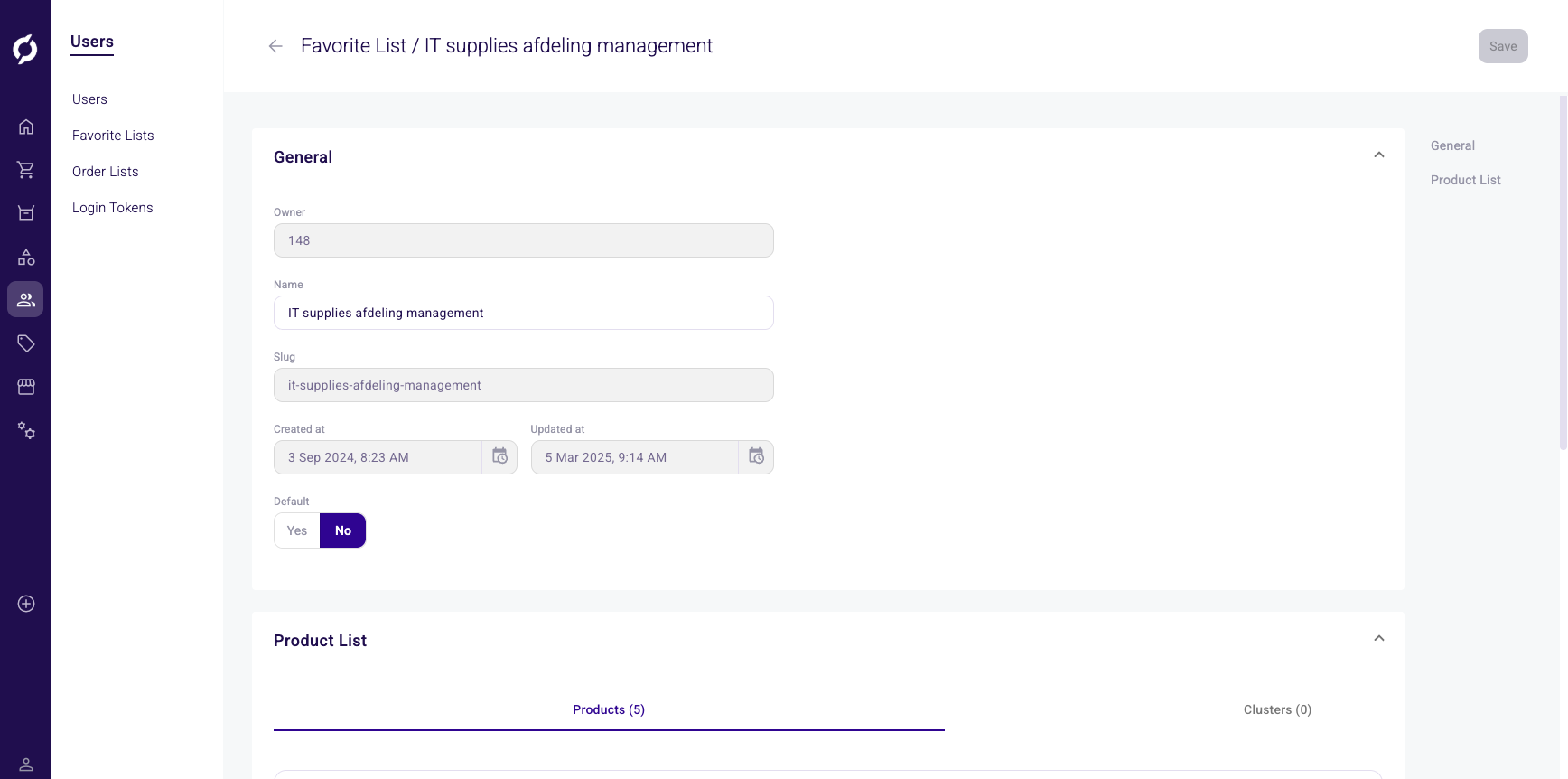Viewport: 1568px width, 779px height.
Task: Set Default to No
Action: click(x=343, y=530)
